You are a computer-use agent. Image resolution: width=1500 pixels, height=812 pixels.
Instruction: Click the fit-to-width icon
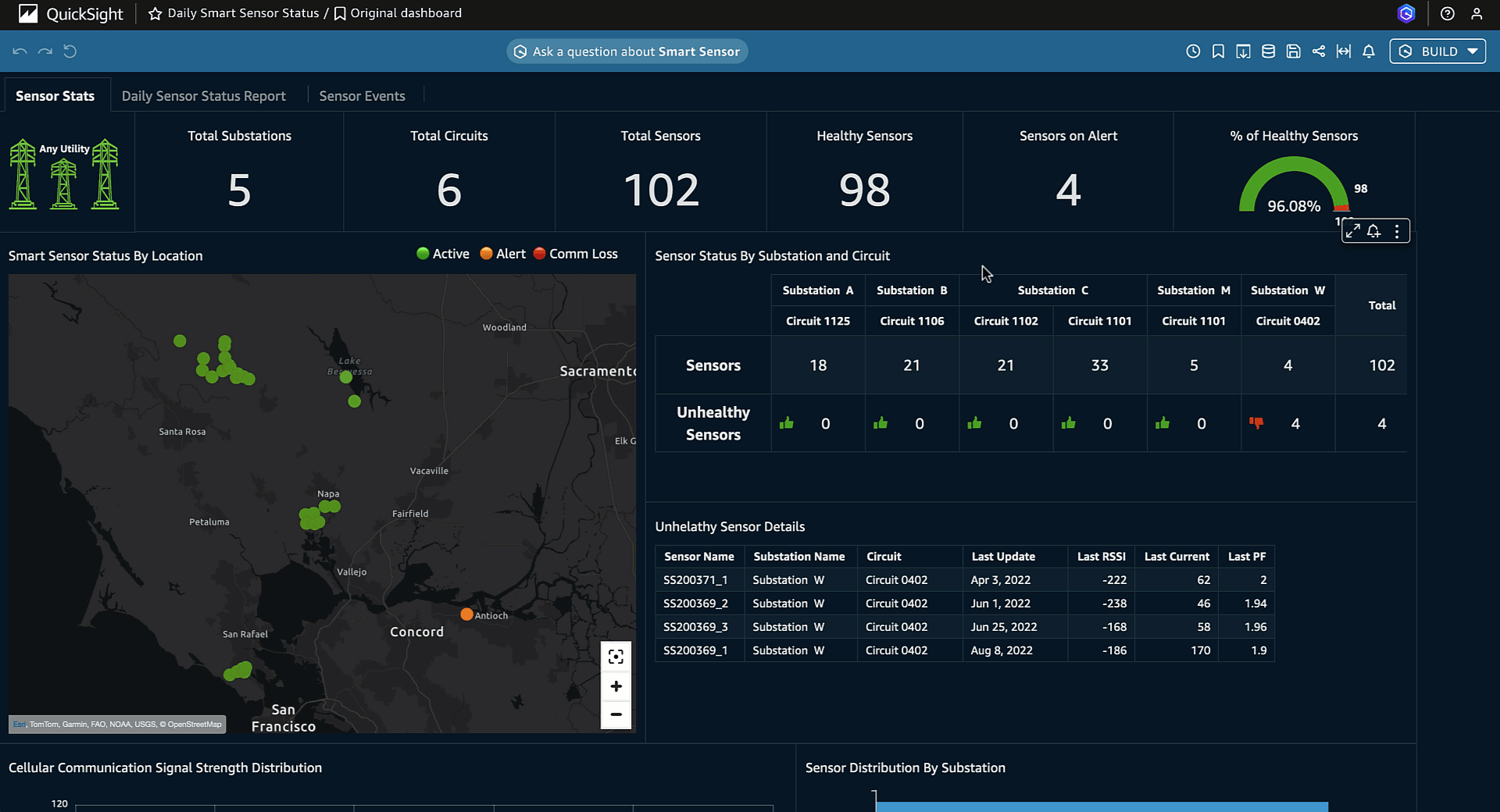pyautogui.click(x=1344, y=52)
